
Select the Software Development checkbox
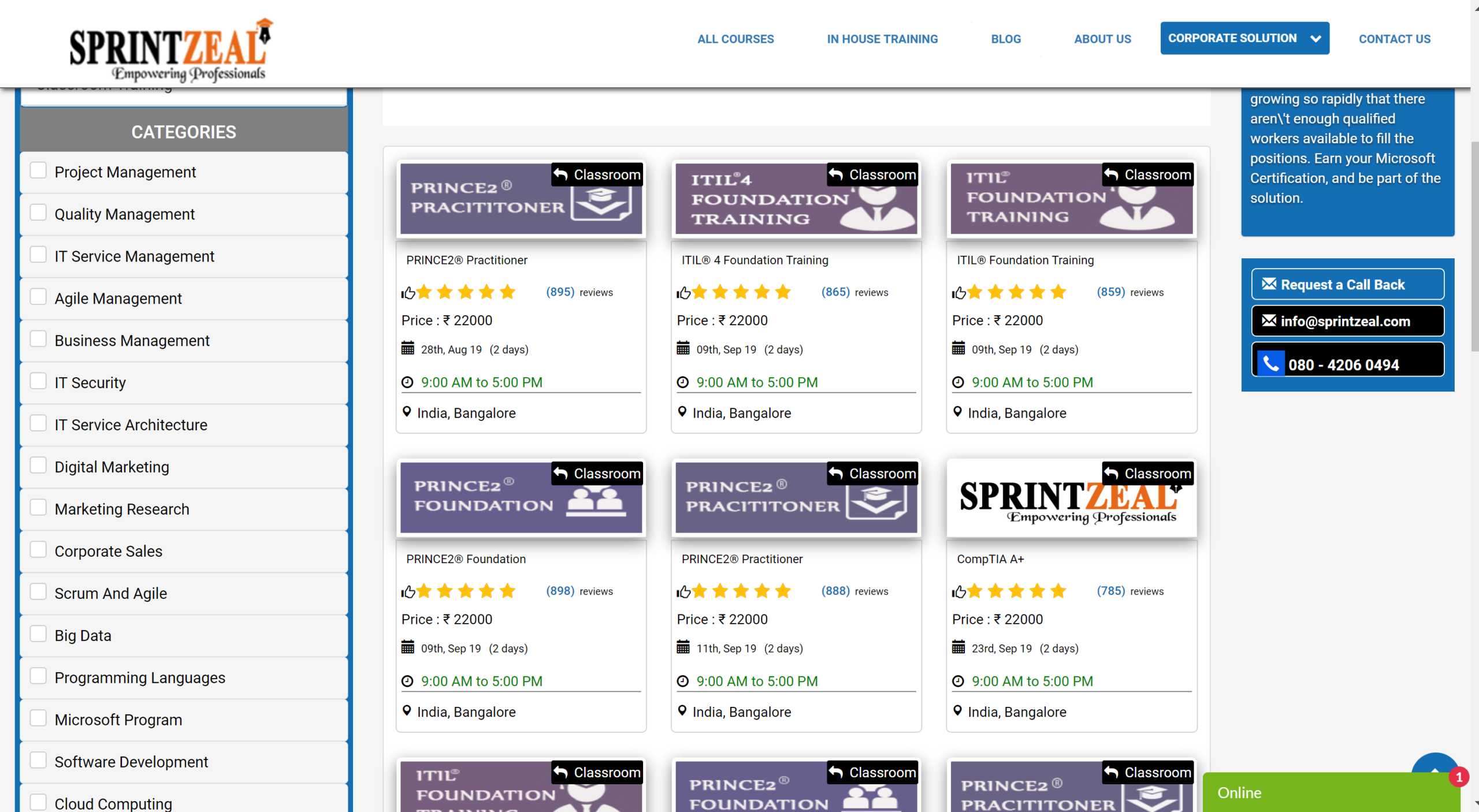38,761
